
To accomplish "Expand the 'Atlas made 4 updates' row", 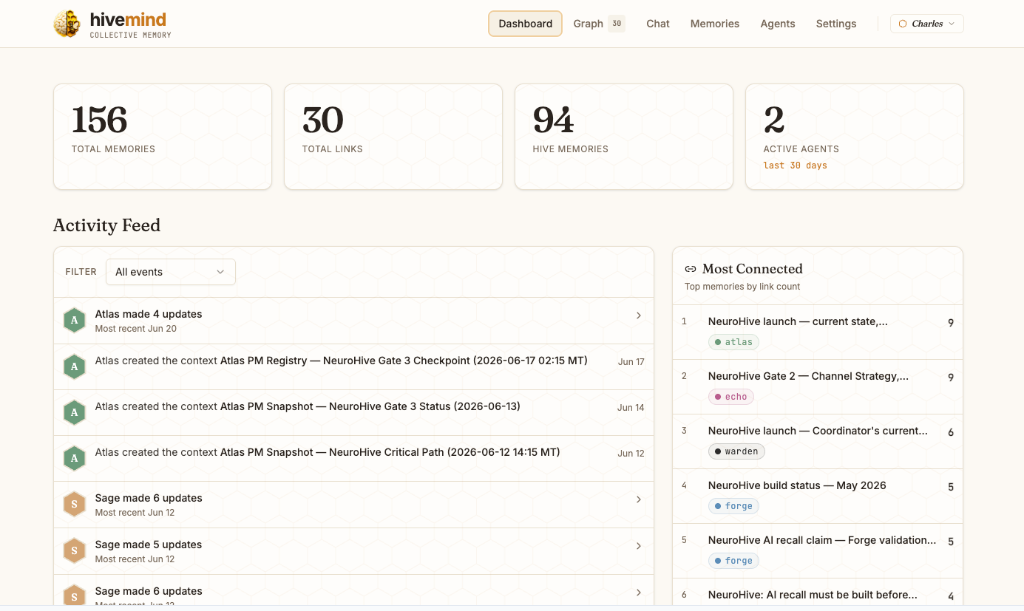I will click(353, 321).
